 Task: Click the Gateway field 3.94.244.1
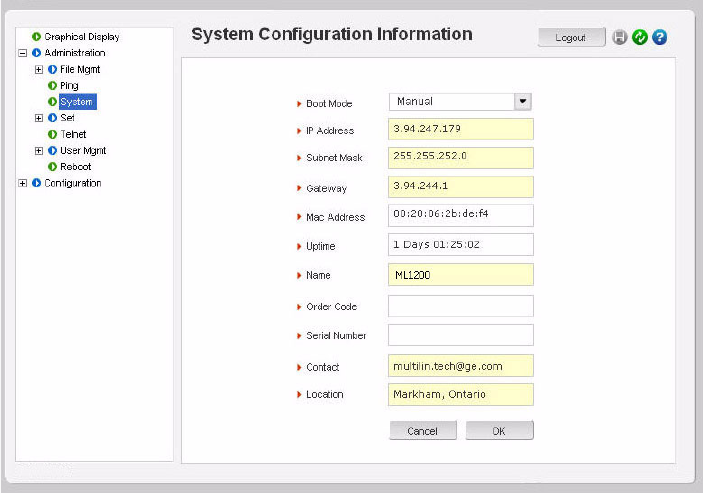coord(461,187)
